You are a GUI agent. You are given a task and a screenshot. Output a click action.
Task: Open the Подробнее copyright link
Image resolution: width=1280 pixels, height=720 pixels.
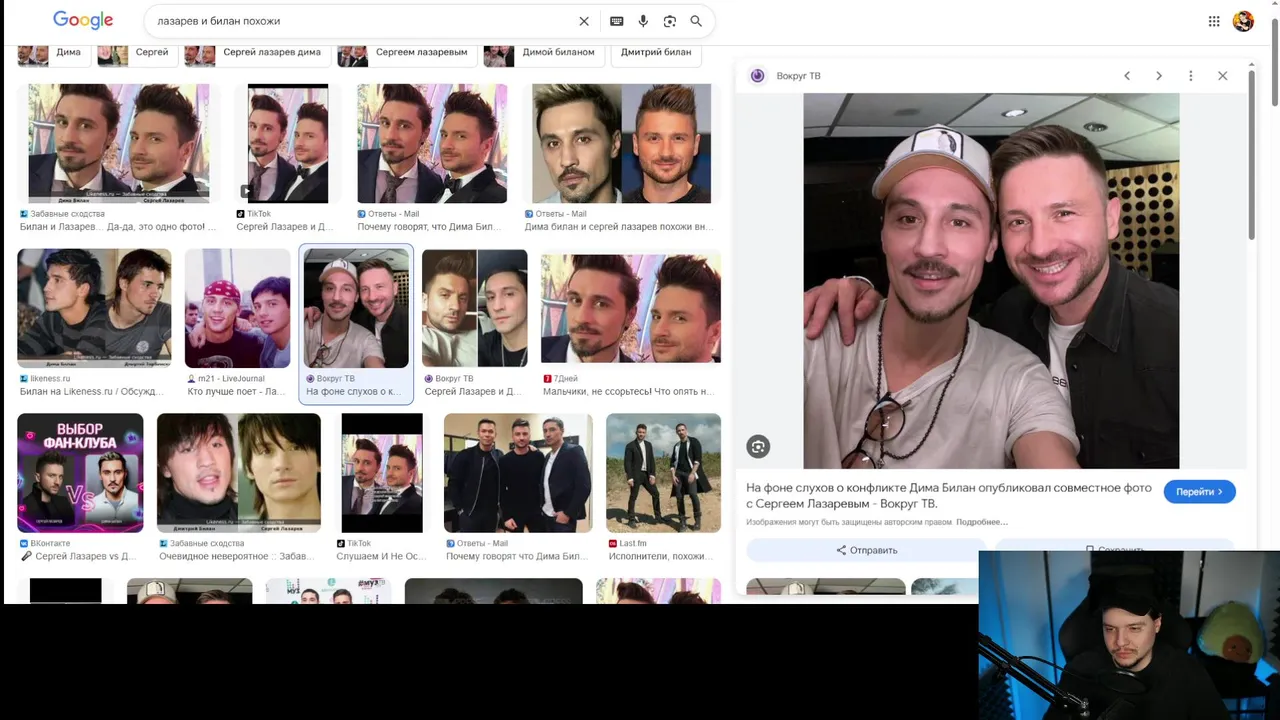(x=982, y=522)
